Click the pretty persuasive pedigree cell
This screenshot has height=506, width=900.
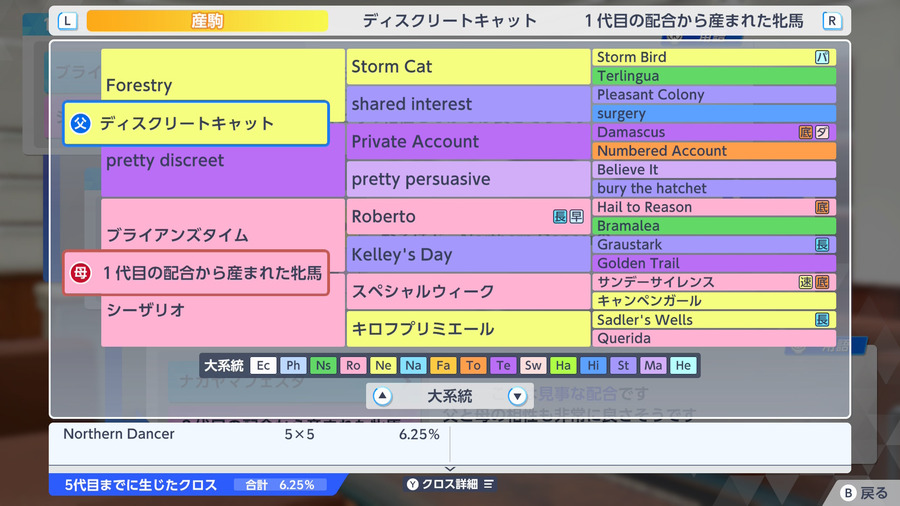click(468, 179)
